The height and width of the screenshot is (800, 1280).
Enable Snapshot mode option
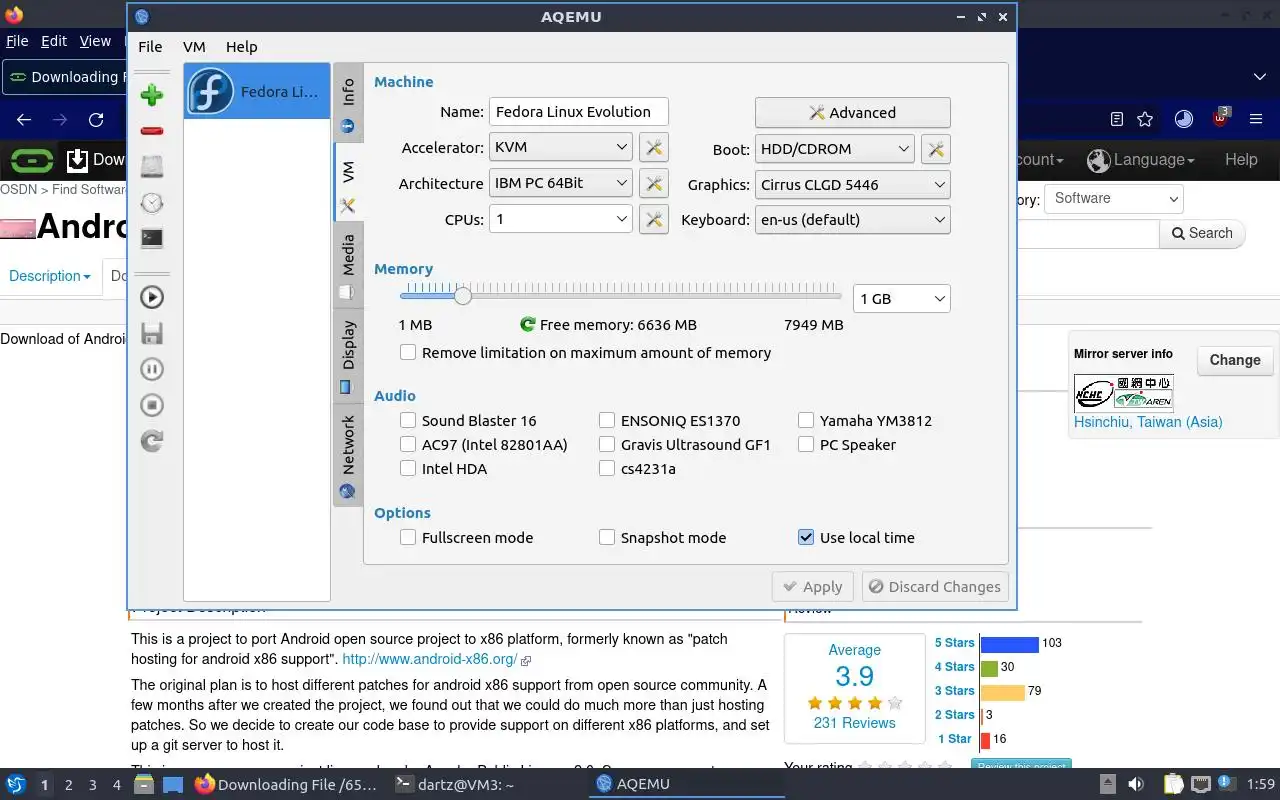tap(607, 537)
